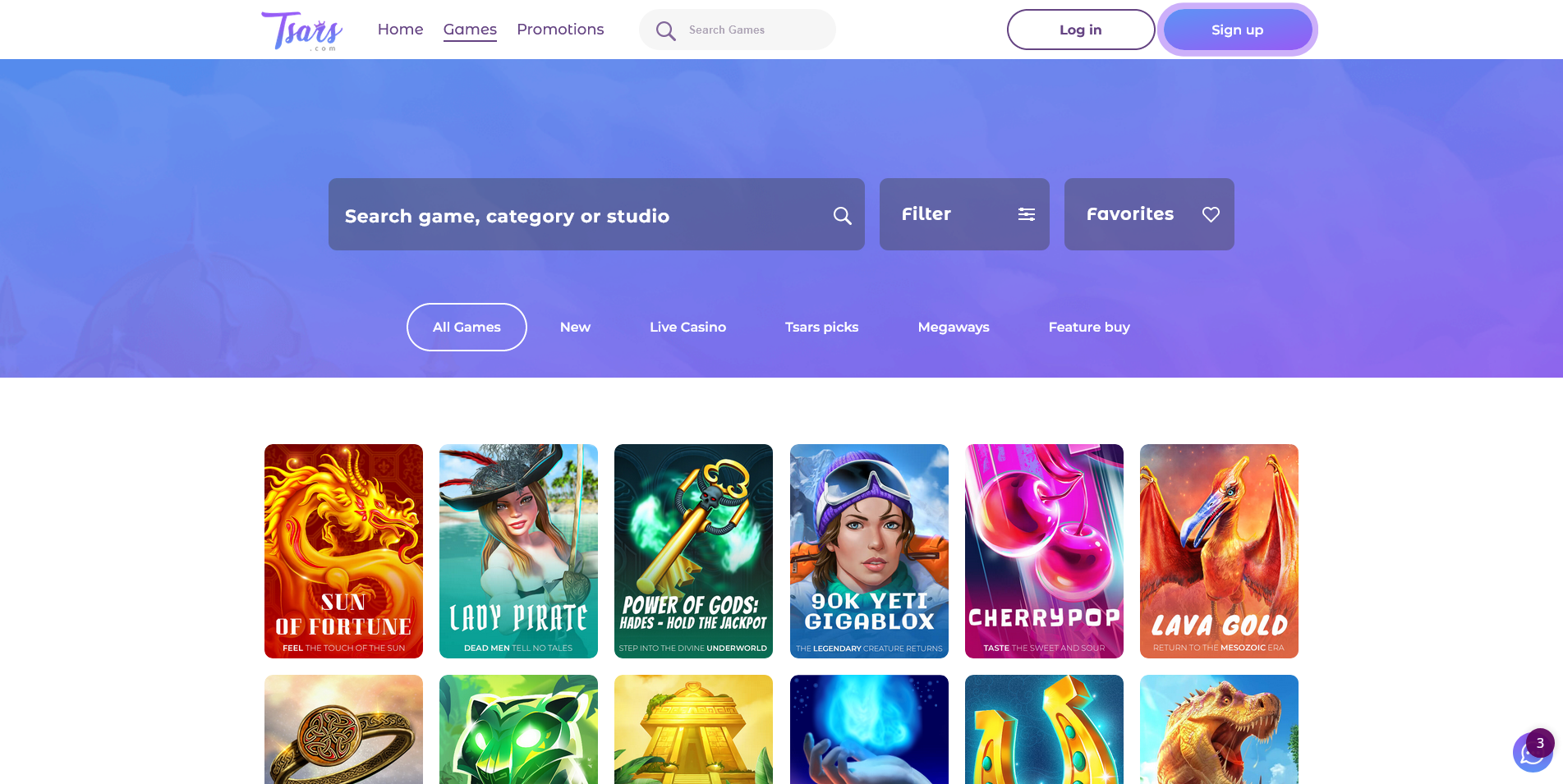Show Favorites games

pyautogui.click(x=1149, y=214)
